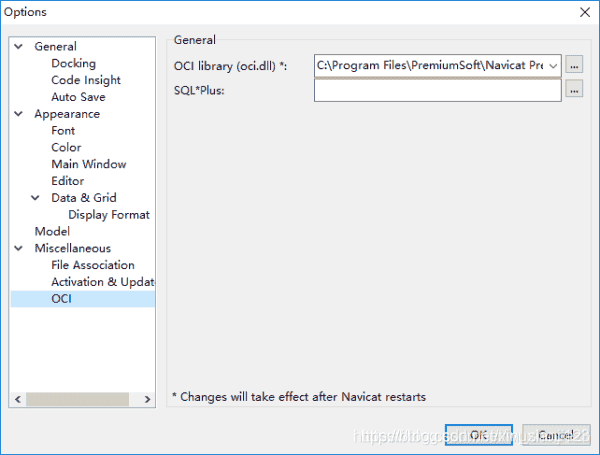The width and height of the screenshot is (600, 455).
Task: Open Font settings
Action: click(x=63, y=131)
